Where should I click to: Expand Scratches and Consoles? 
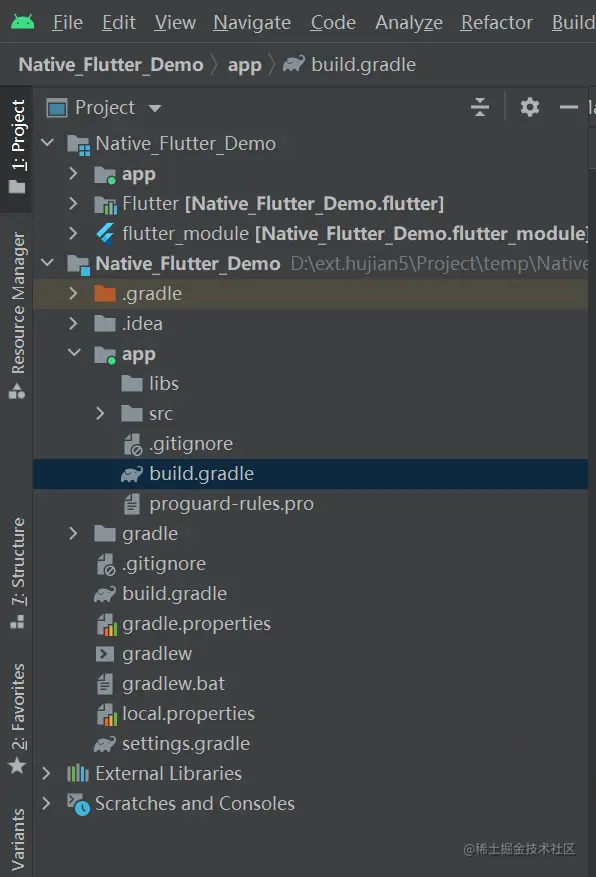pyautogui.click(x=47, y=803)
